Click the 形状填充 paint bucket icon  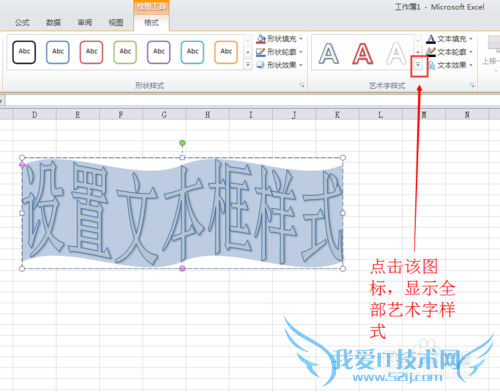pos(261,39)
